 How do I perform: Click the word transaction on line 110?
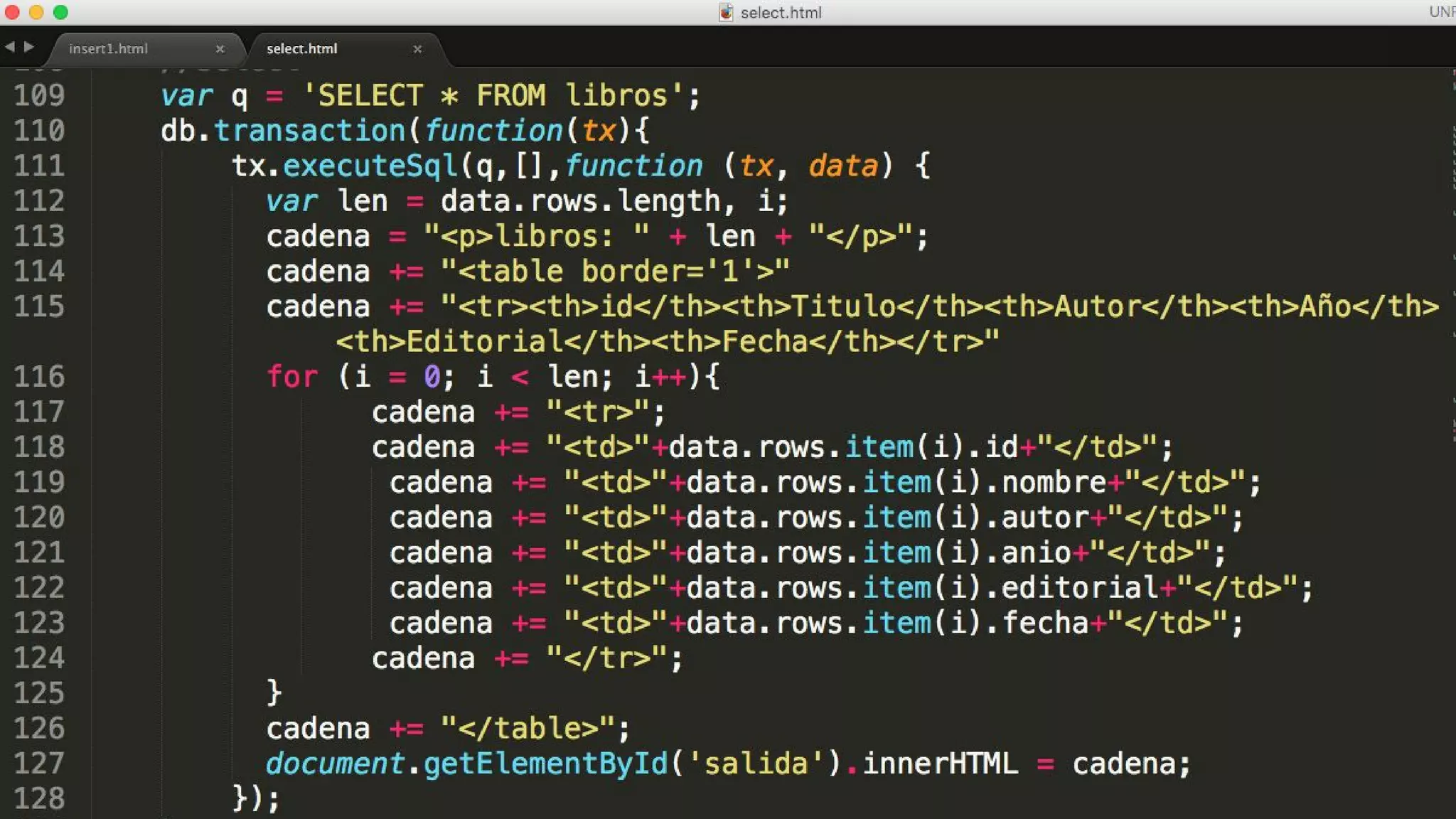click(x=310, y=131)
